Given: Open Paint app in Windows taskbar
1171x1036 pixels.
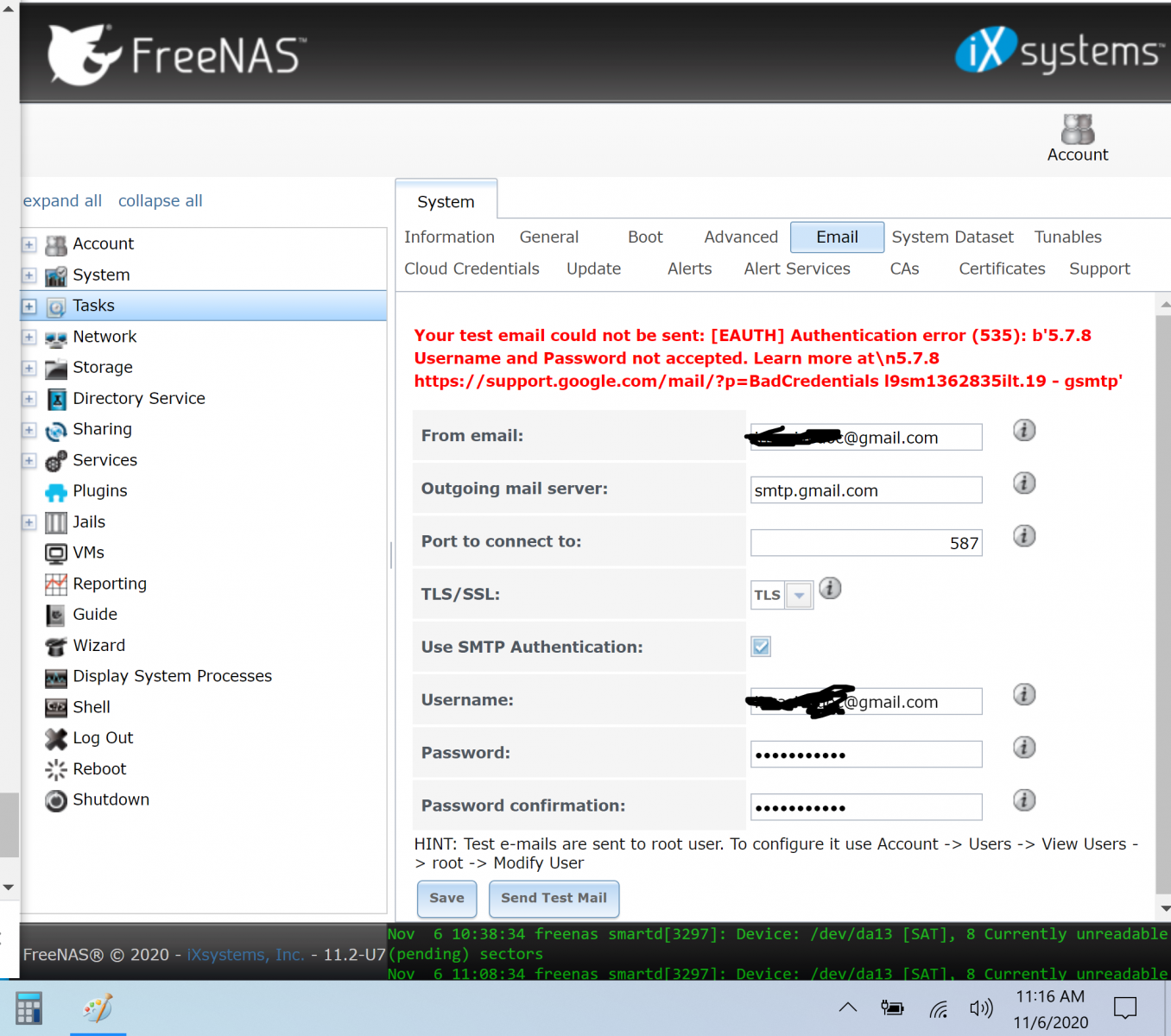Looking at the screenshot, I should 98,1008.
